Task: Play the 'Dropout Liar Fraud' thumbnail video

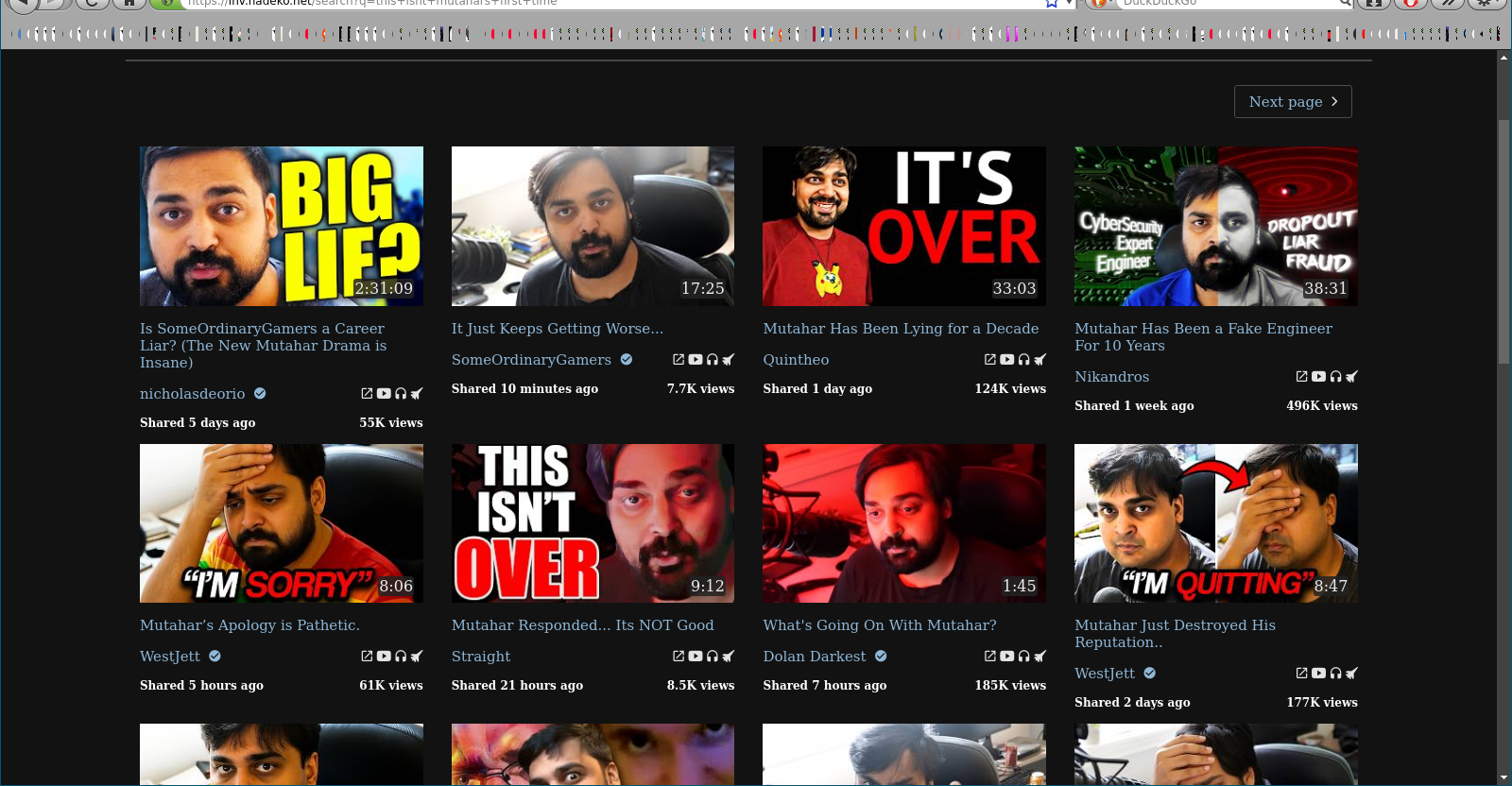Action: pyautogui.click(x=1216, y=226)
